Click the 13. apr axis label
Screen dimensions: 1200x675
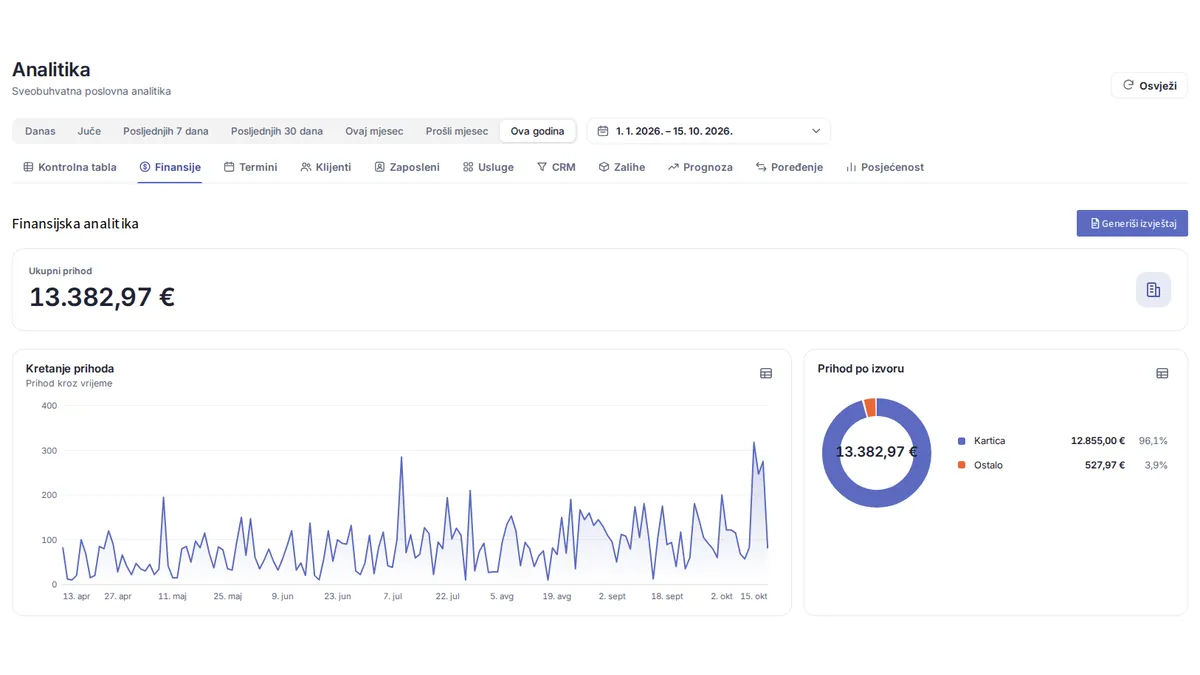[x=77, y=596]
